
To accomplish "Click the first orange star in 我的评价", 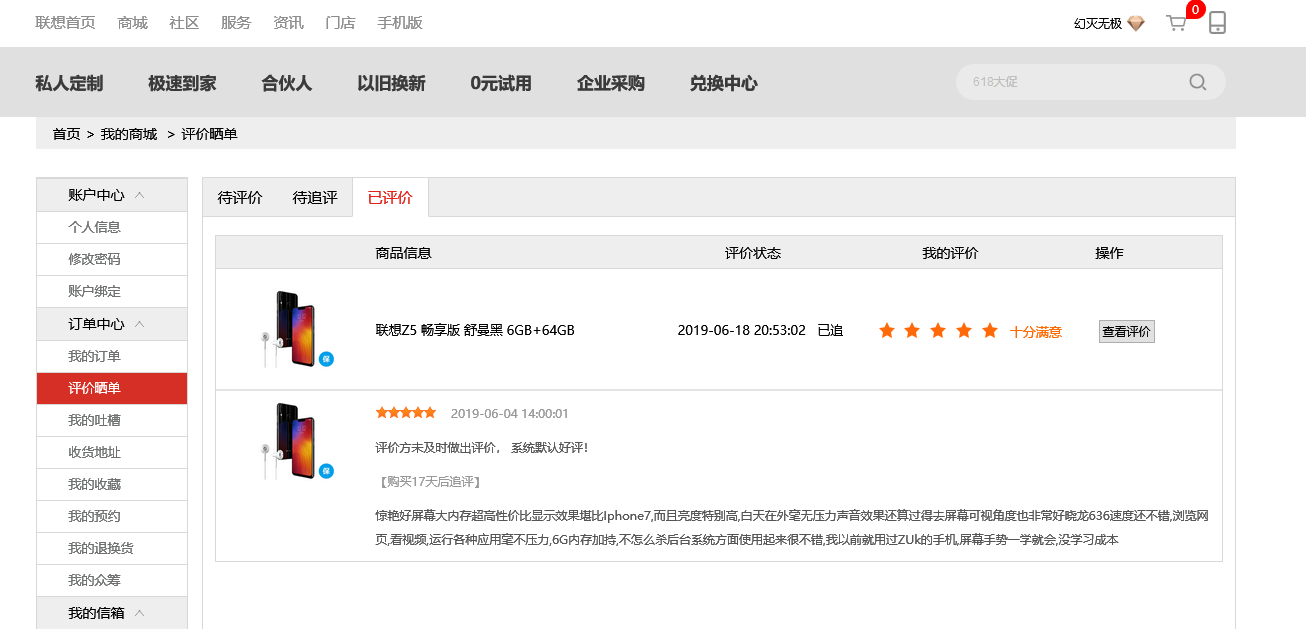I will (x=886, y=331).
